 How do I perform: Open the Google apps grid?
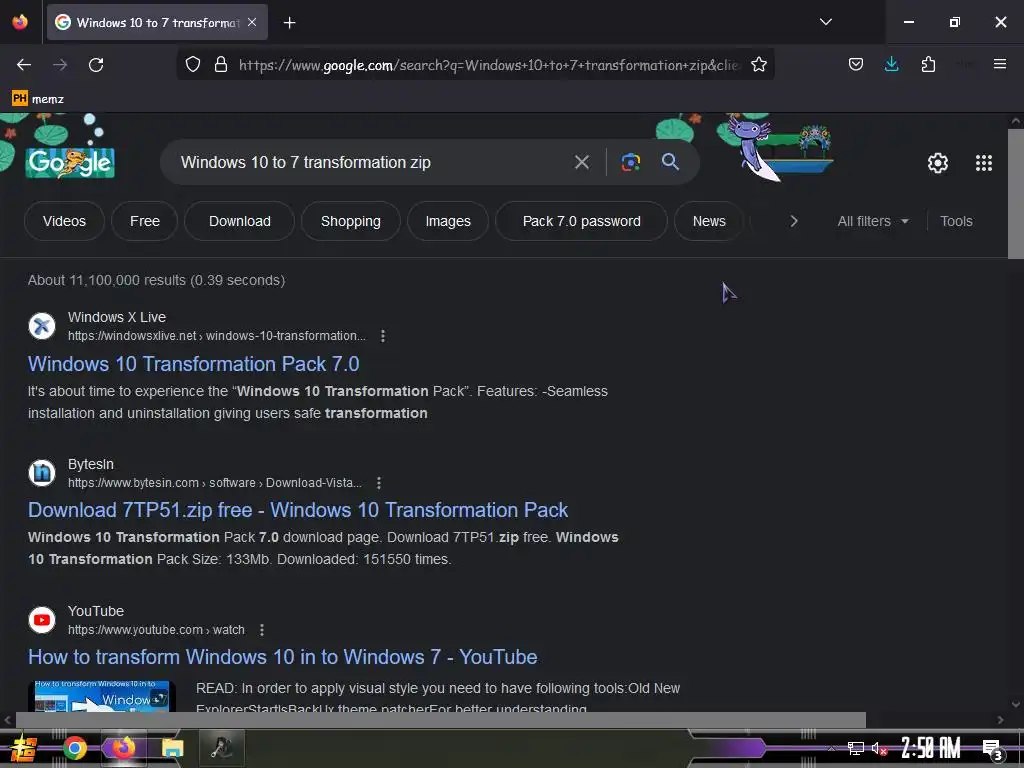[984, 163]
